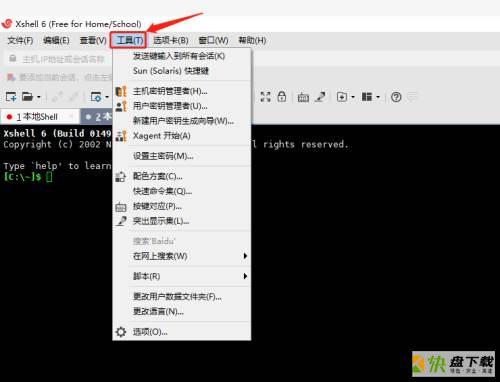Click the open session folder icon

click(27, 97)
